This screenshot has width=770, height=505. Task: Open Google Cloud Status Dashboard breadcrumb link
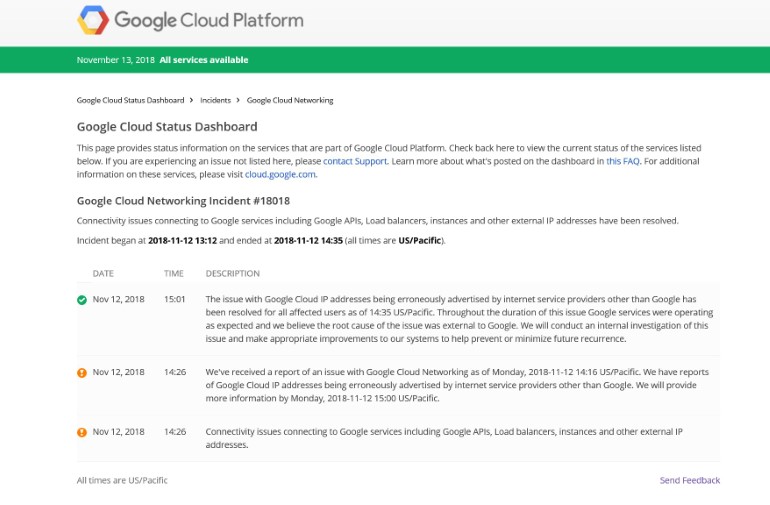(x=130, y=100)
